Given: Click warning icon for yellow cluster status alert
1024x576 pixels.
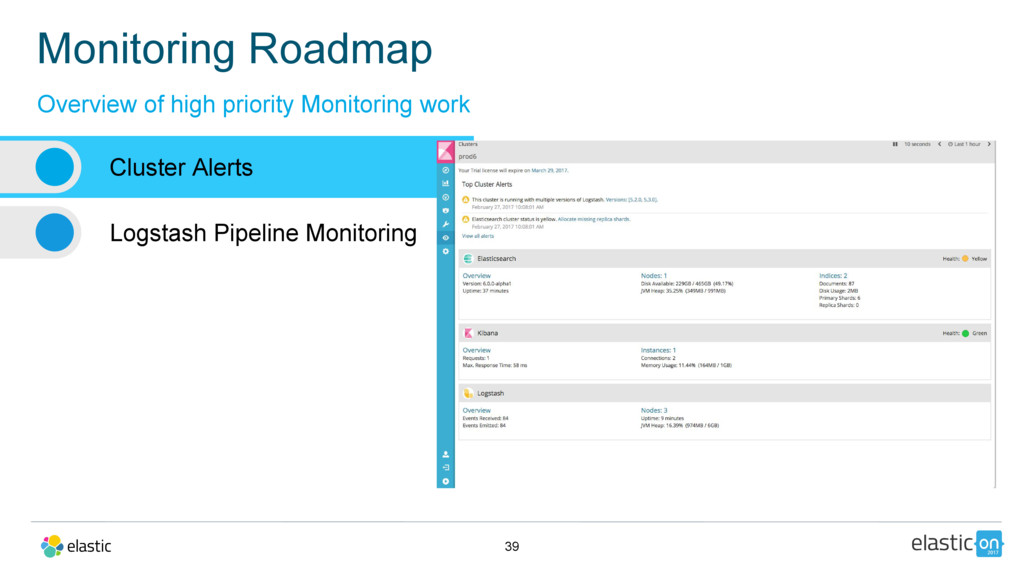Looking at the screenshot, I should point(466,219).
